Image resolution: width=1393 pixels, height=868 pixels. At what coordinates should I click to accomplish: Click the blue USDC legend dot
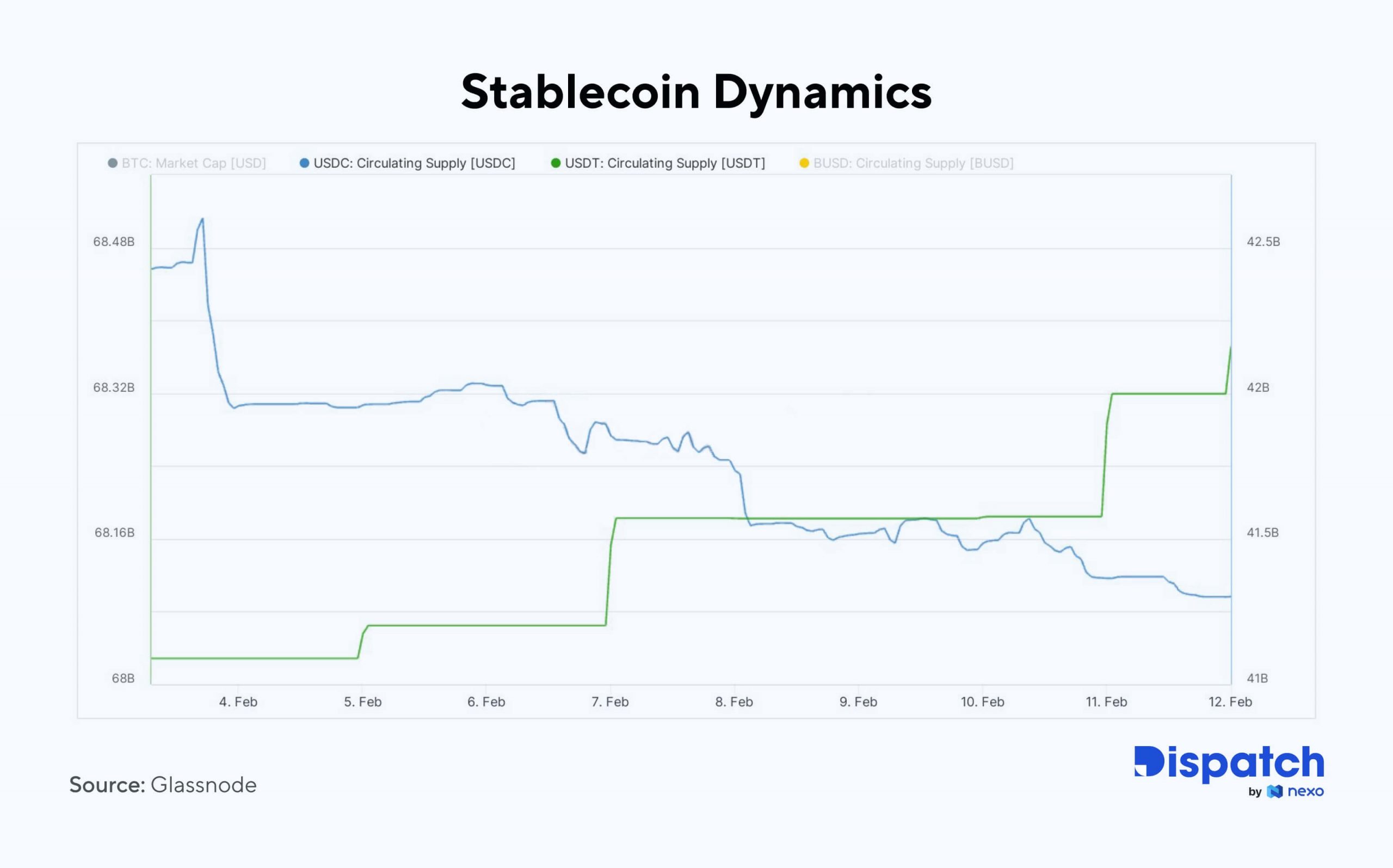304,163
